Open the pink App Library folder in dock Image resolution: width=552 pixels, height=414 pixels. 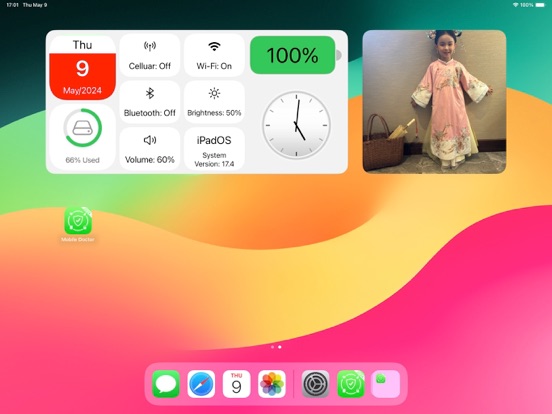click(386, 384)
